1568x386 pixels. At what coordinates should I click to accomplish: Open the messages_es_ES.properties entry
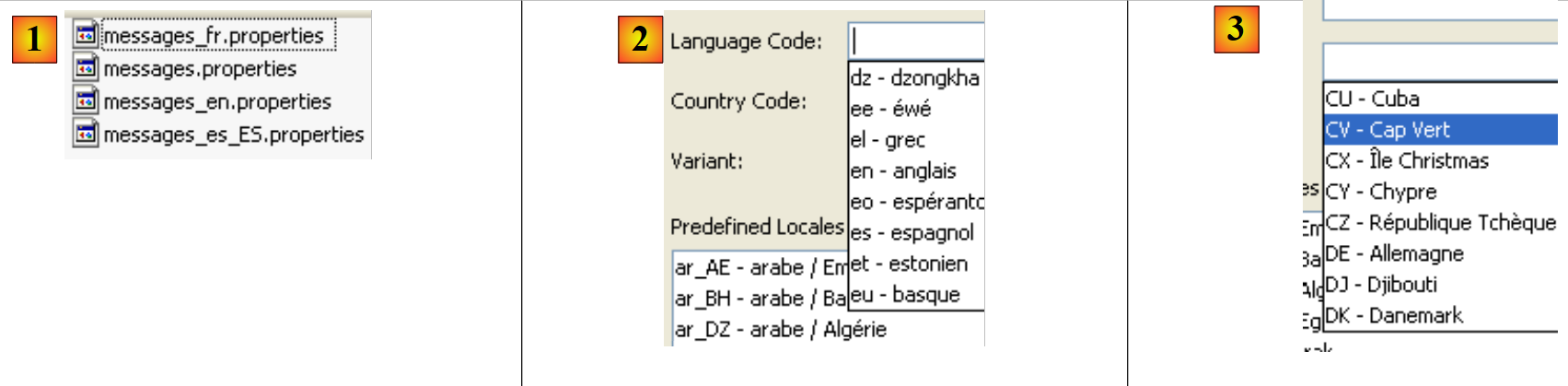(233, 135)
